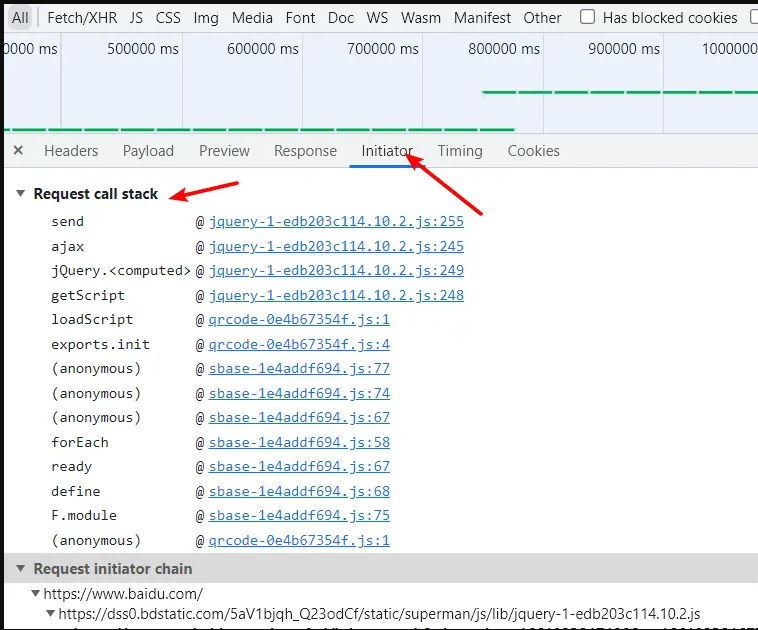Viewport: 758px width, 630px height.
Task: Select the loadScript function name
Action: [92, 320]
